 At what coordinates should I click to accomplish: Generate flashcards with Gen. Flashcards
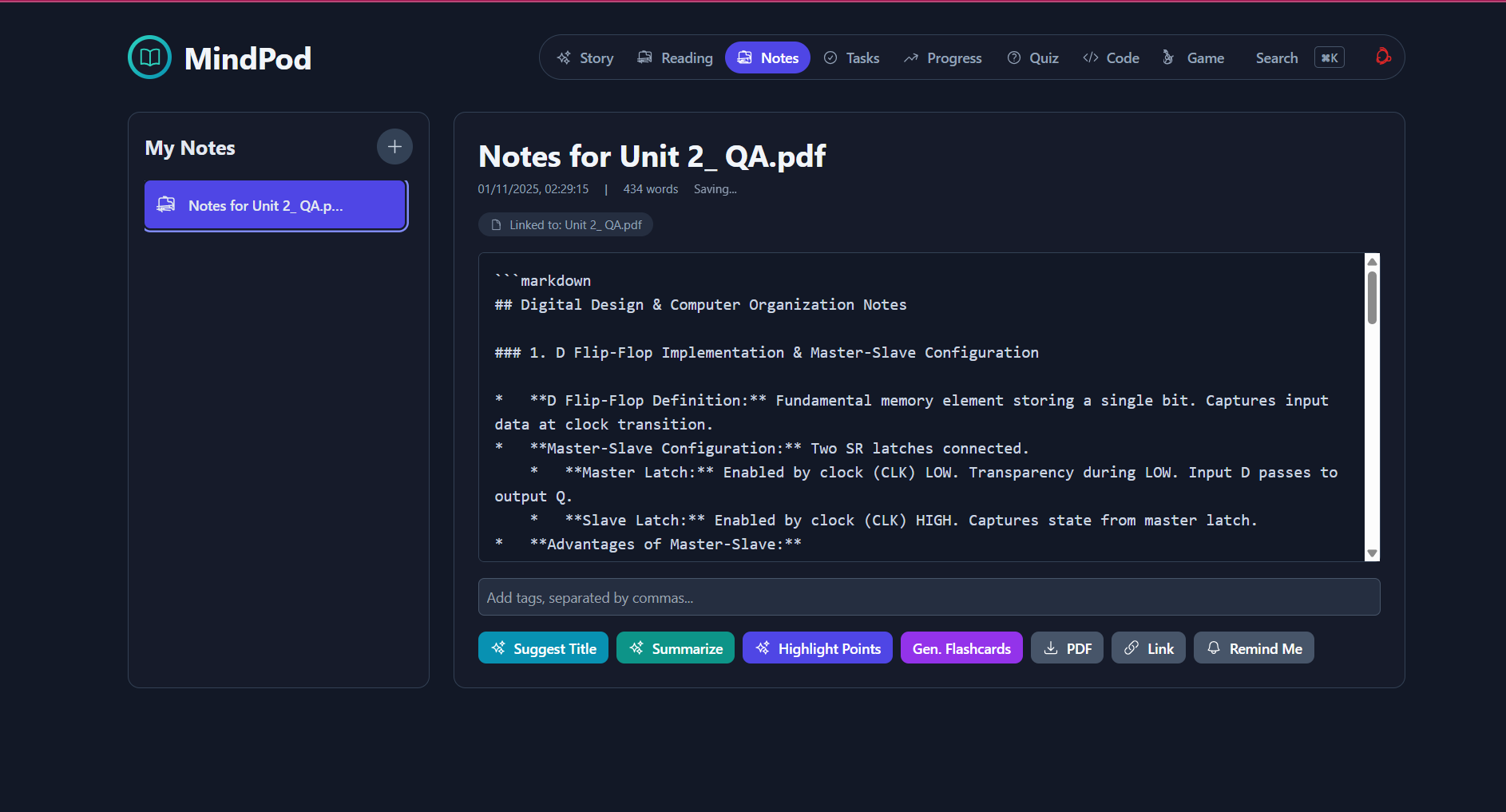961,648
